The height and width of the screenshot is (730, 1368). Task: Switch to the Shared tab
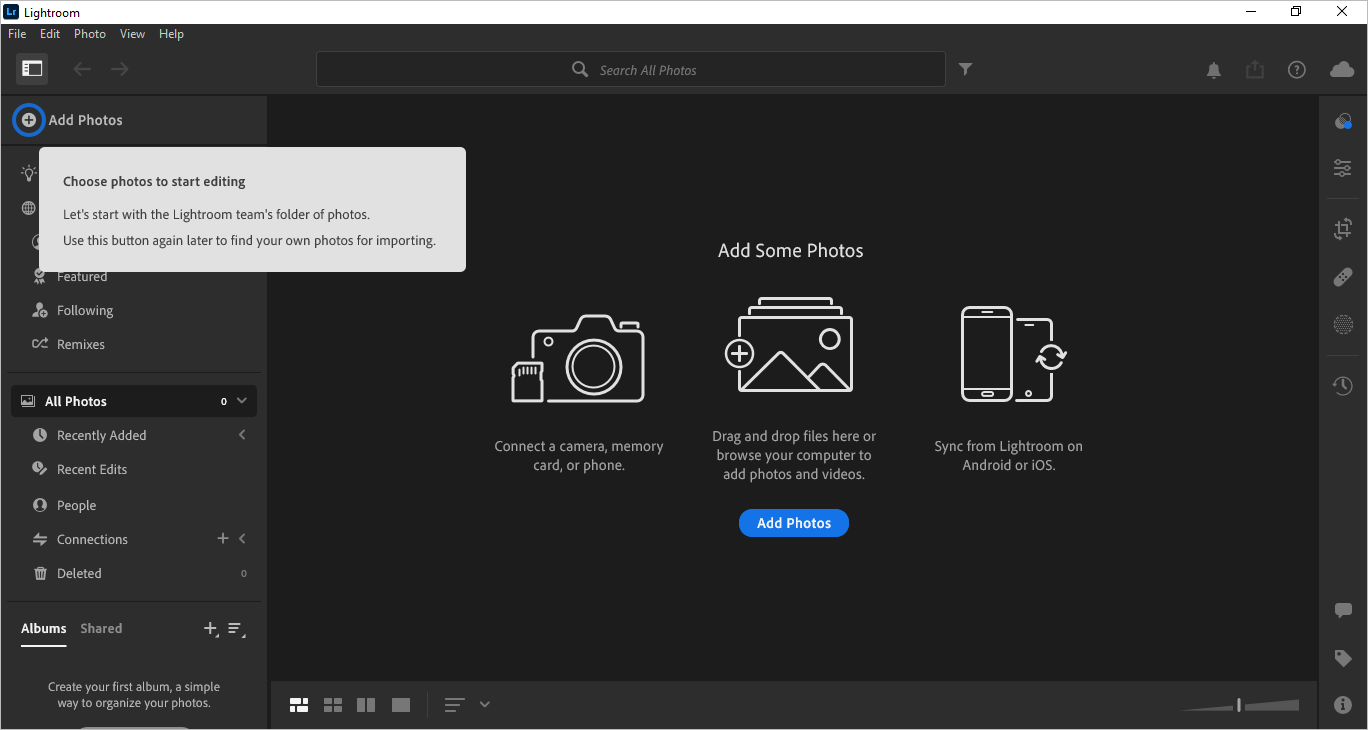tap(101, 629)
